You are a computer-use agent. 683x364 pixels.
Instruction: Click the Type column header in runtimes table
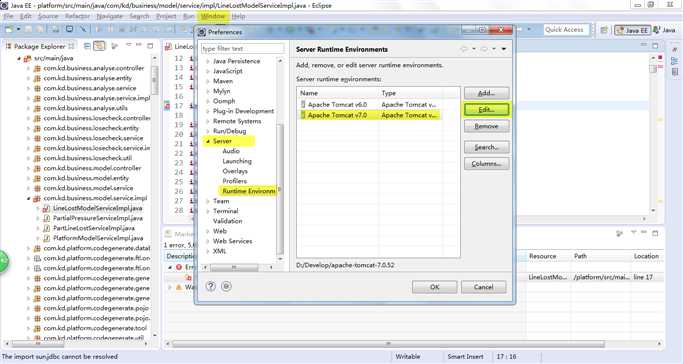411,93
